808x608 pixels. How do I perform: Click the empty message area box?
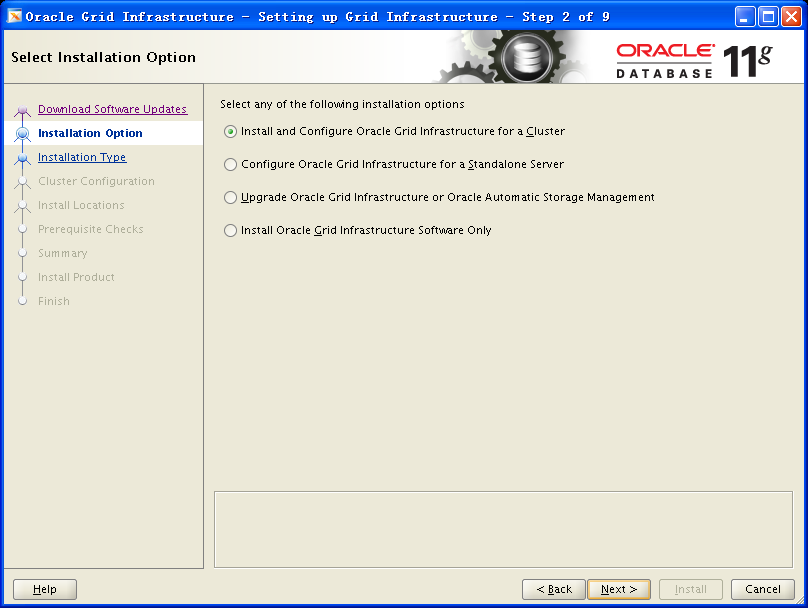pyautogui.click(x=503, y=529)
